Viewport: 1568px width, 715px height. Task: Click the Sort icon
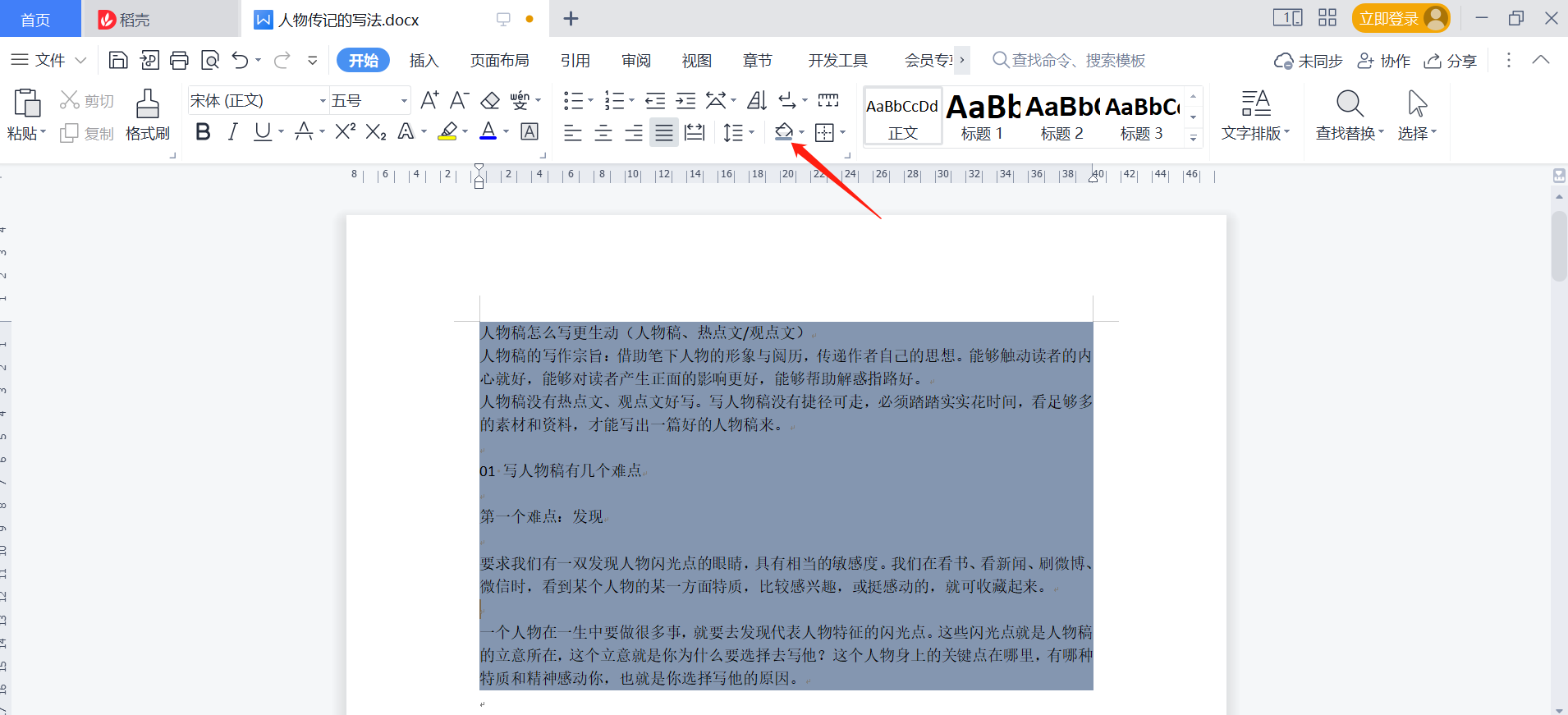(x=757, y=100)
